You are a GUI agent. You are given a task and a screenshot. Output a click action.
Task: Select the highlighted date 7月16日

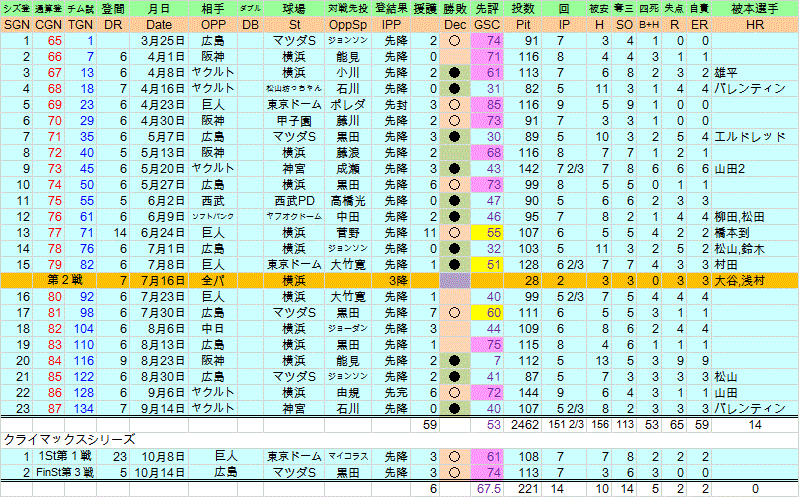pyautogui.click(x=163, y=281)
